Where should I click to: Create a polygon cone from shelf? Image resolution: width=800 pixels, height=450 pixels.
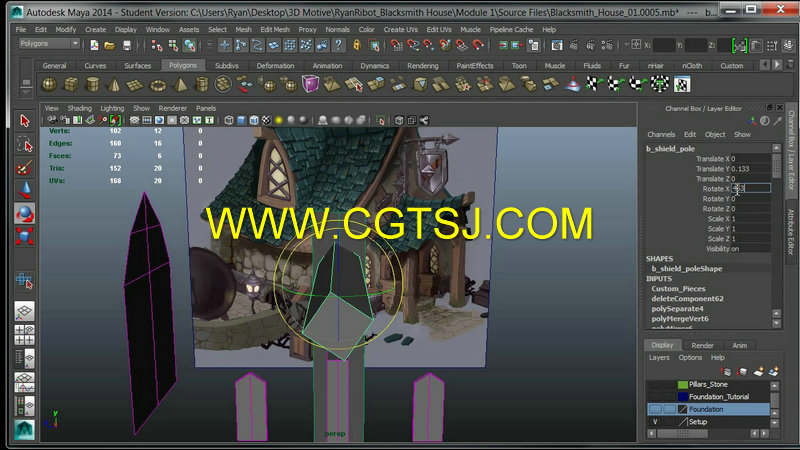[114, 84]
